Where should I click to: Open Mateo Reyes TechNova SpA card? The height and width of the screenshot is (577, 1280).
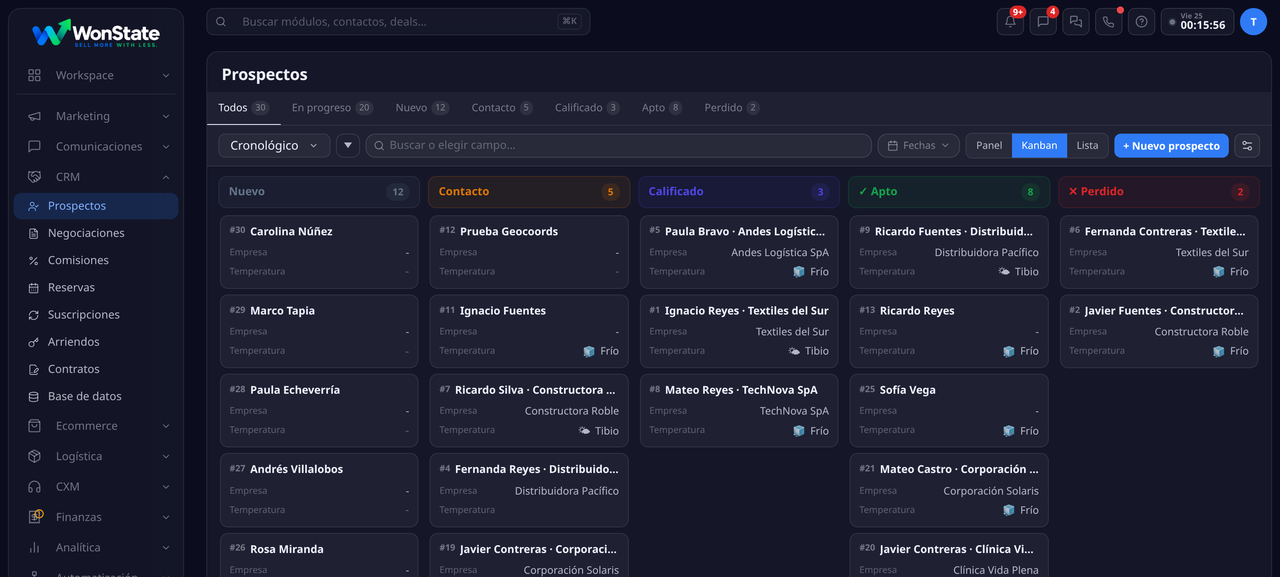[739, 410]
